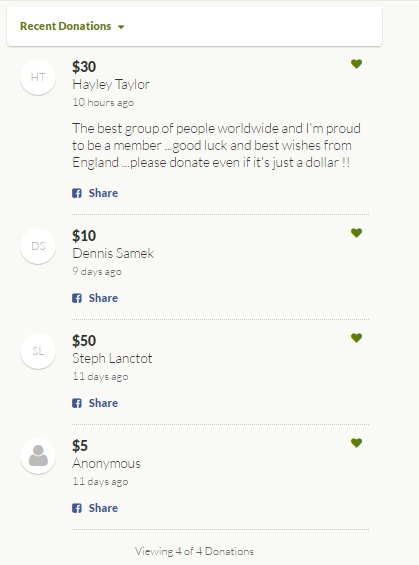Image resolution: width=419 pixels, height=565 pixels.
Task: Click the Facebook icon under Steph Lanctot's donation
Action: [77, 403]
